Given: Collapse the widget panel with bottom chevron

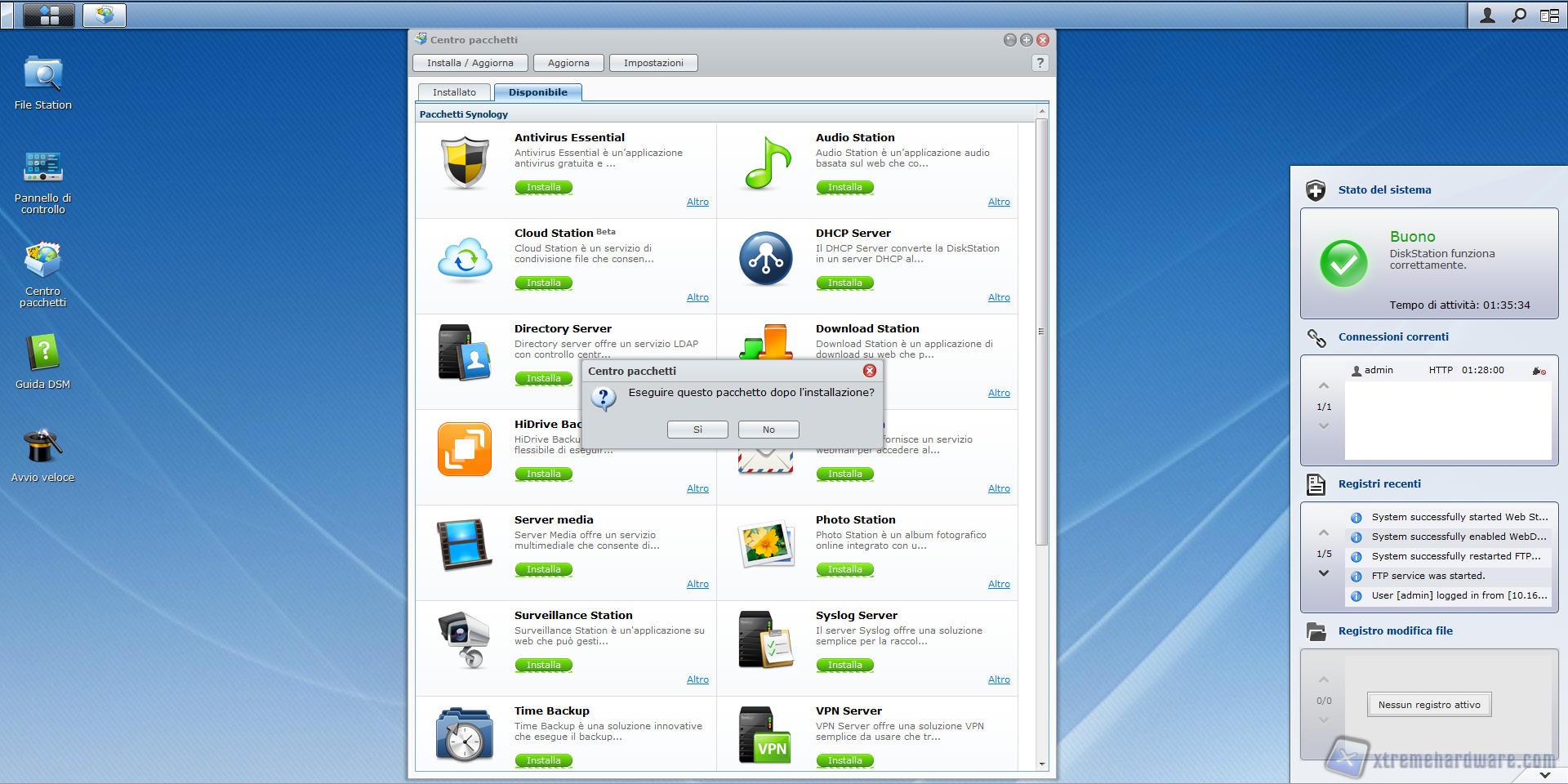Looking at the screenshot, I should click(x=1544, y=774).
